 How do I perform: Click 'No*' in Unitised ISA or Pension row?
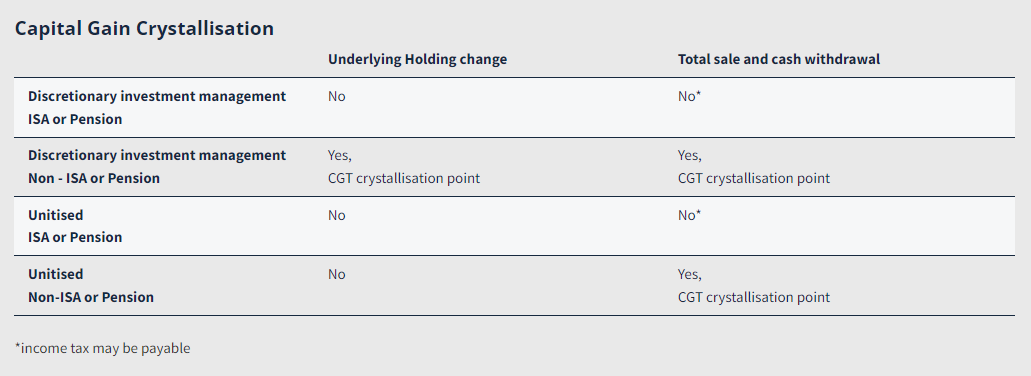690,215
